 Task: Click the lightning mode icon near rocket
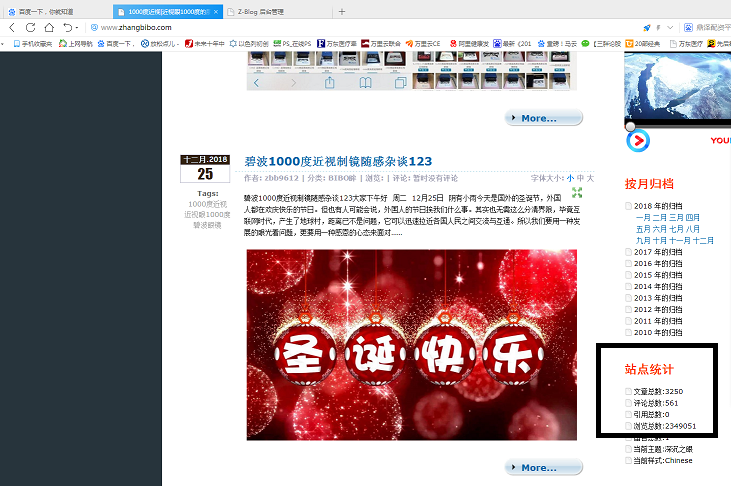tap(658, 28)
